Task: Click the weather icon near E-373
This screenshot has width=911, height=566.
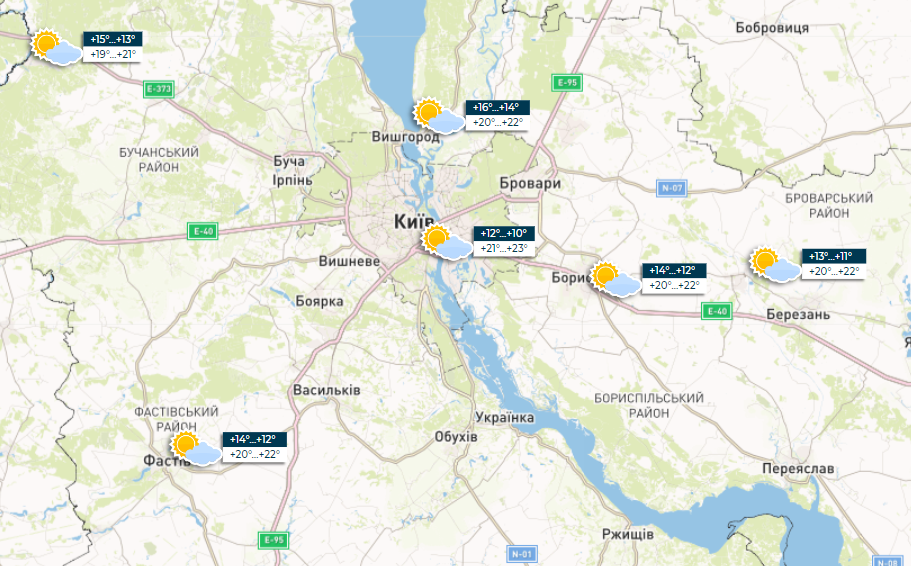Action: [x=56, y=48]
